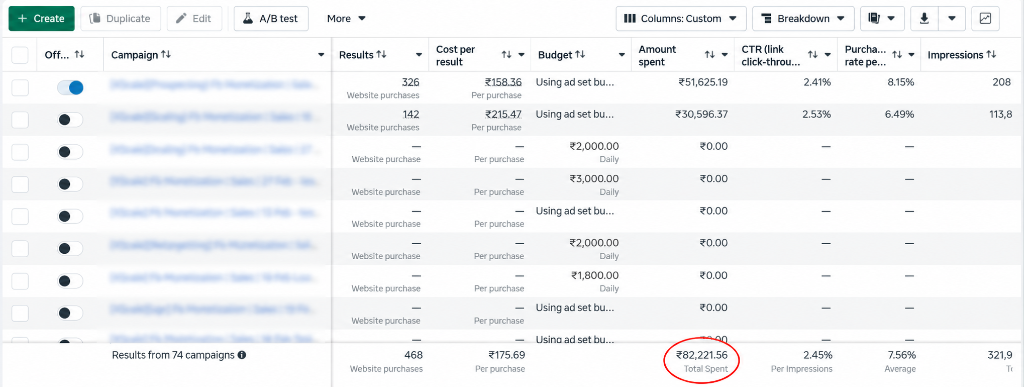Open the Breakdown dropdown
This screenshot has height=387, width=1024.
803,18
